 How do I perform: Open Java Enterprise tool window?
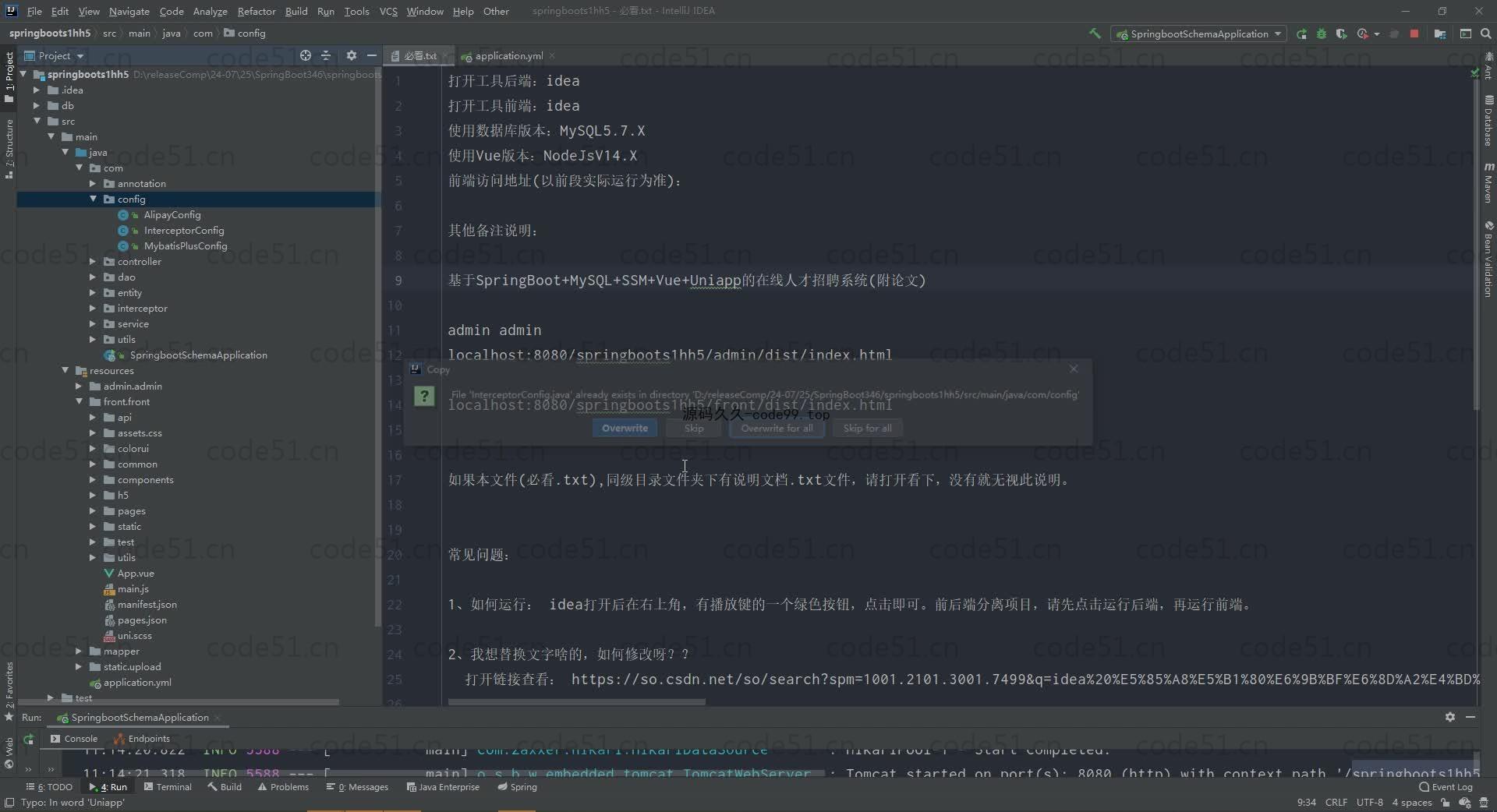(x=443, y=787)
